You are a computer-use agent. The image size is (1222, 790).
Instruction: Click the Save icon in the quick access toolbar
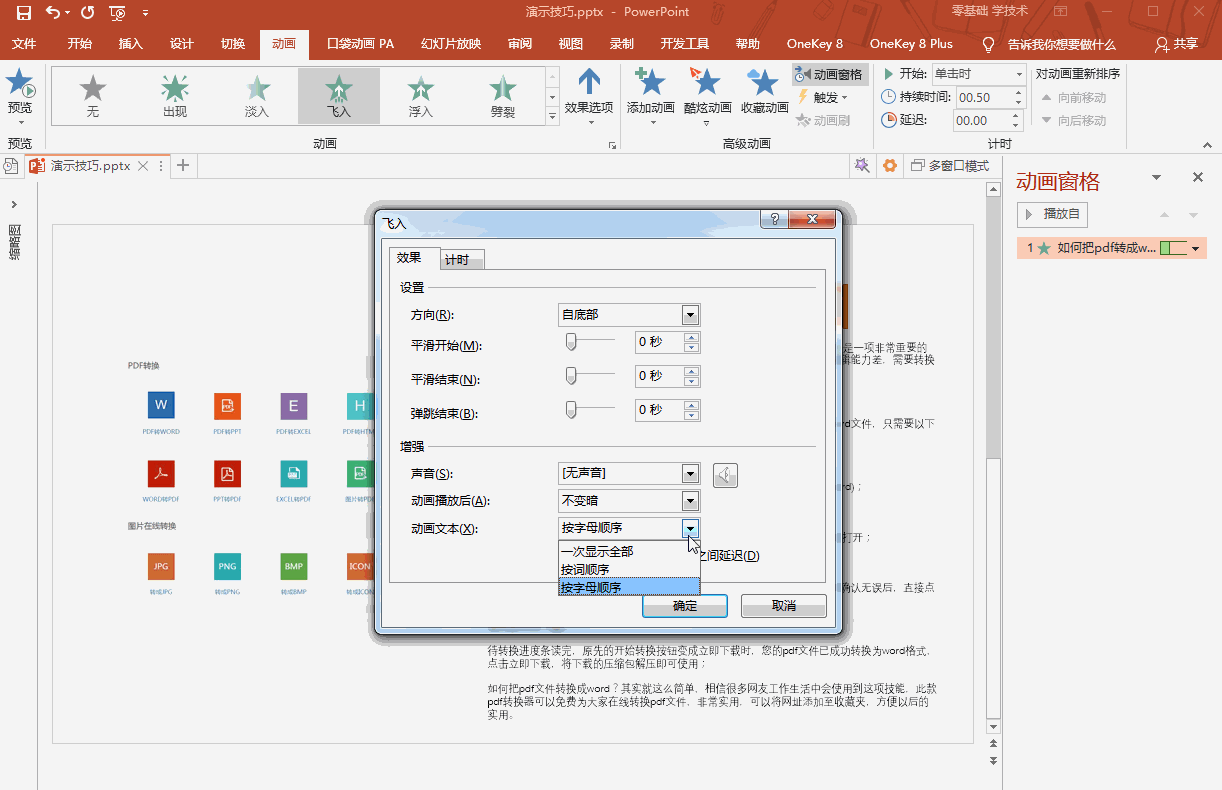(x=23, y=13)
